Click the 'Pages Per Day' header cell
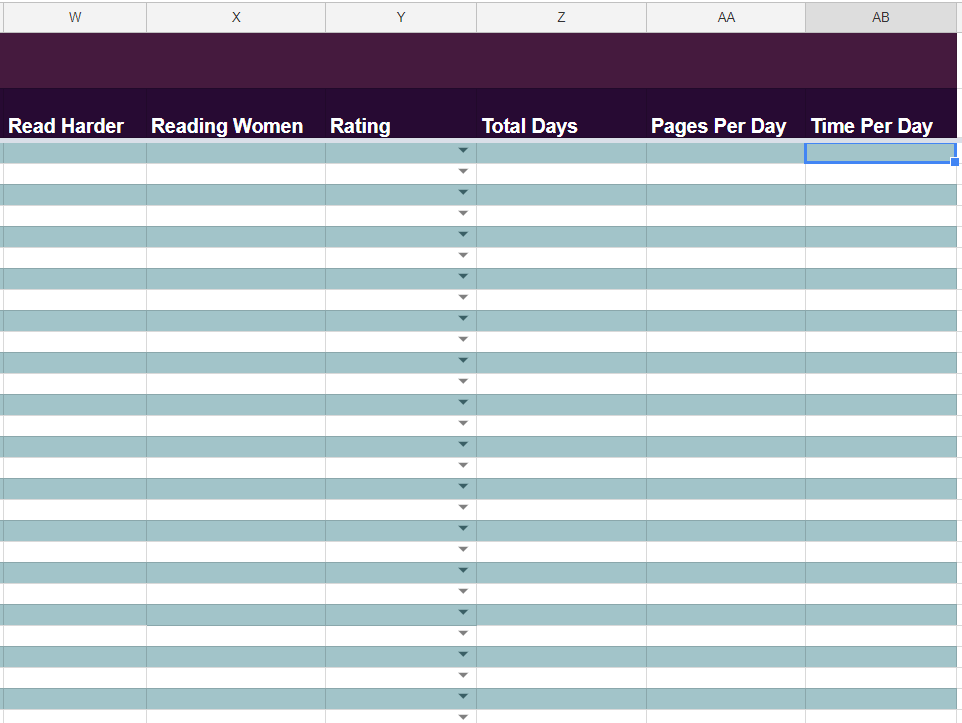962x723 pixels. tap(726, 114)
